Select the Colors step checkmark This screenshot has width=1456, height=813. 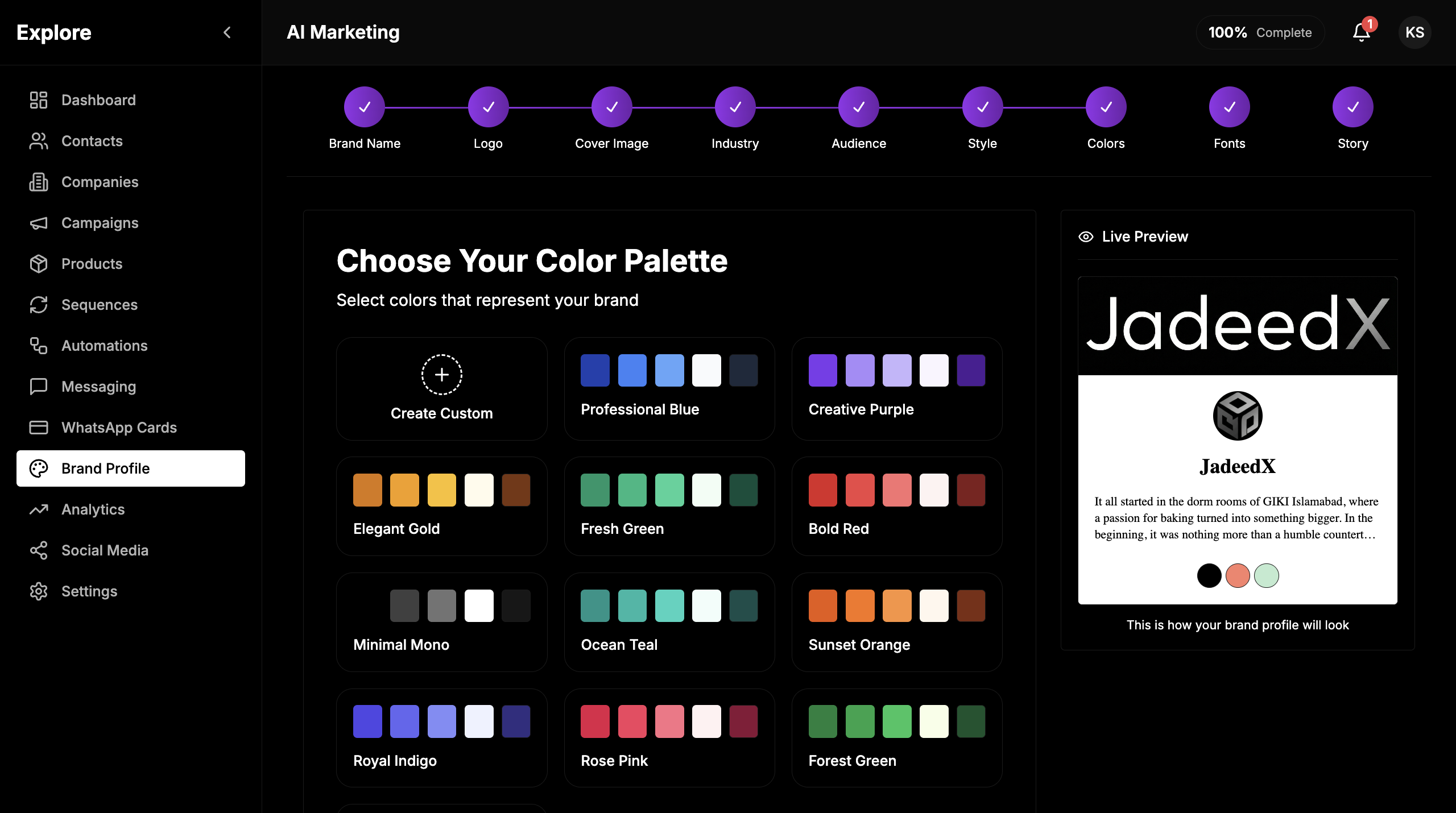coord(1106,107)
